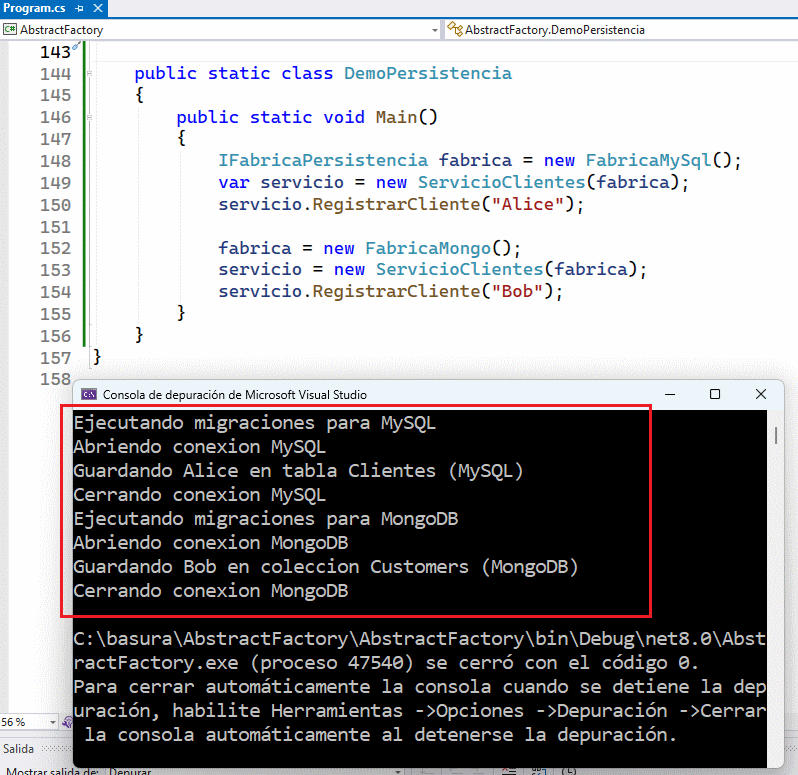Viewport: 798px width, 775px height.
Task: Click line number 148 in the gutter
Action: coord(57,161)
